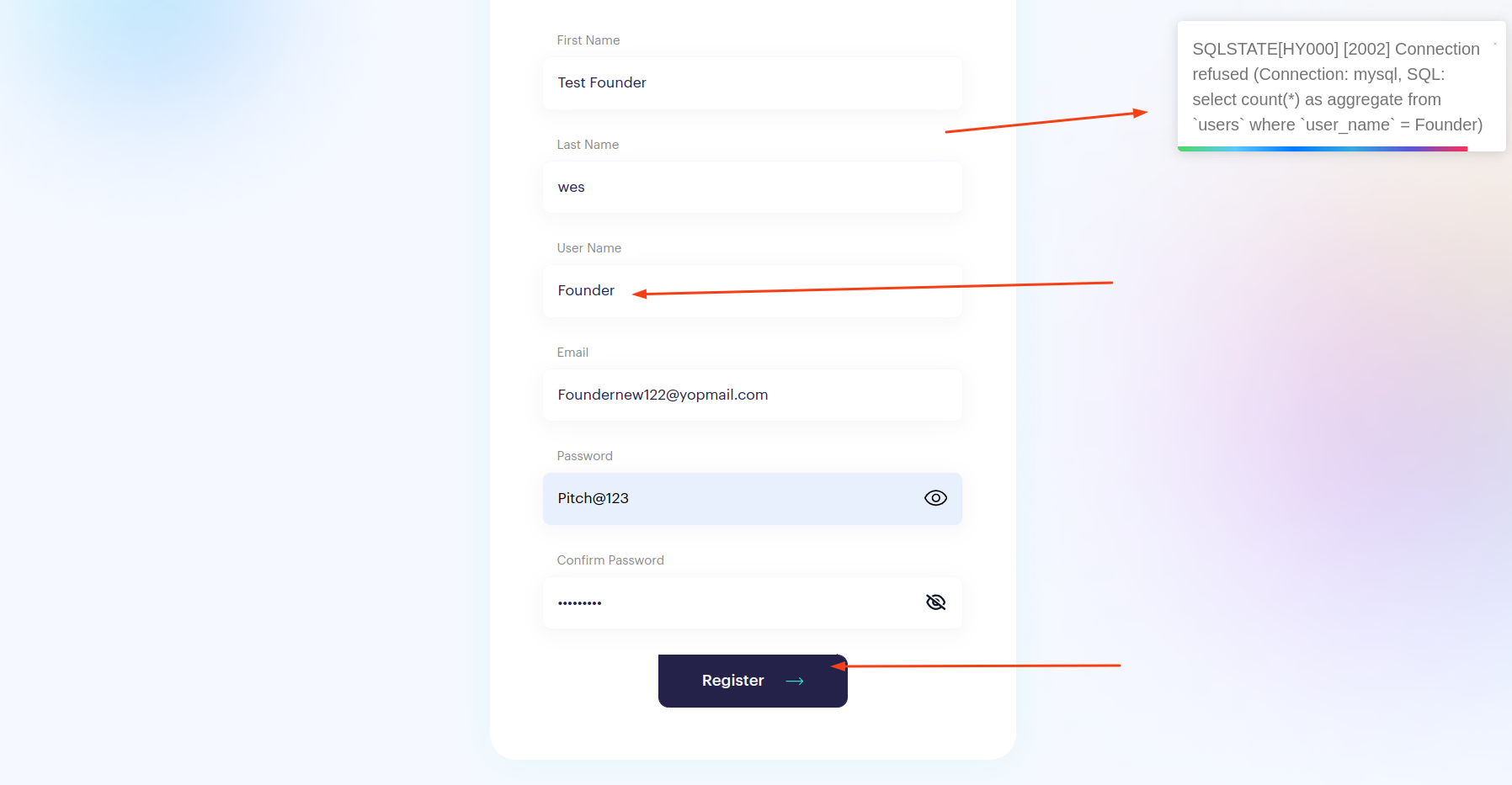Click the Password label text
The image size is (1512, 785).
click(584, 456)
